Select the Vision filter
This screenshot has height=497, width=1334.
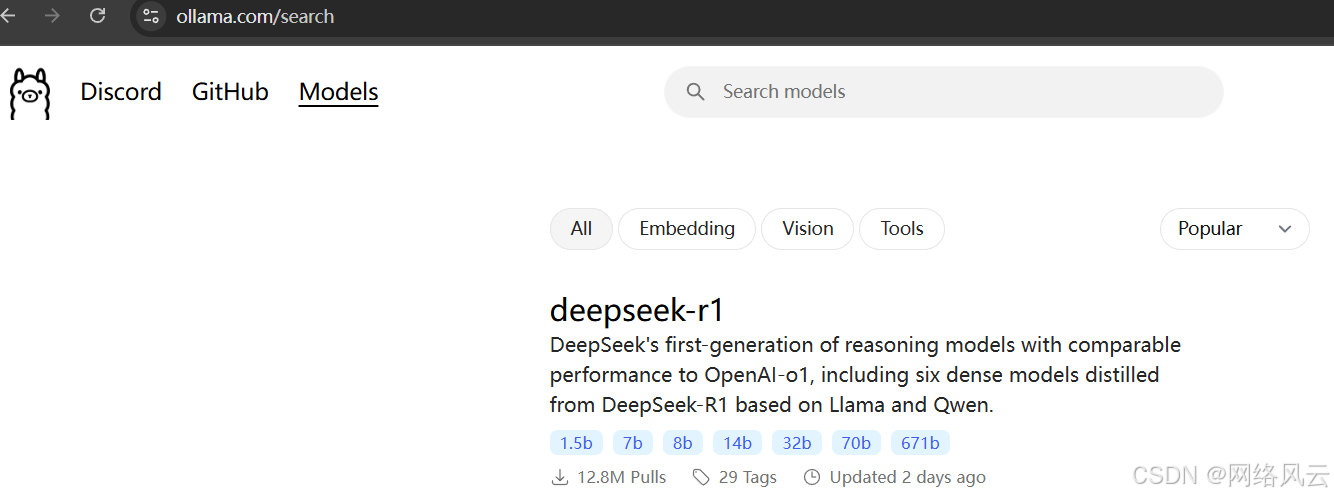coord(807,229)
